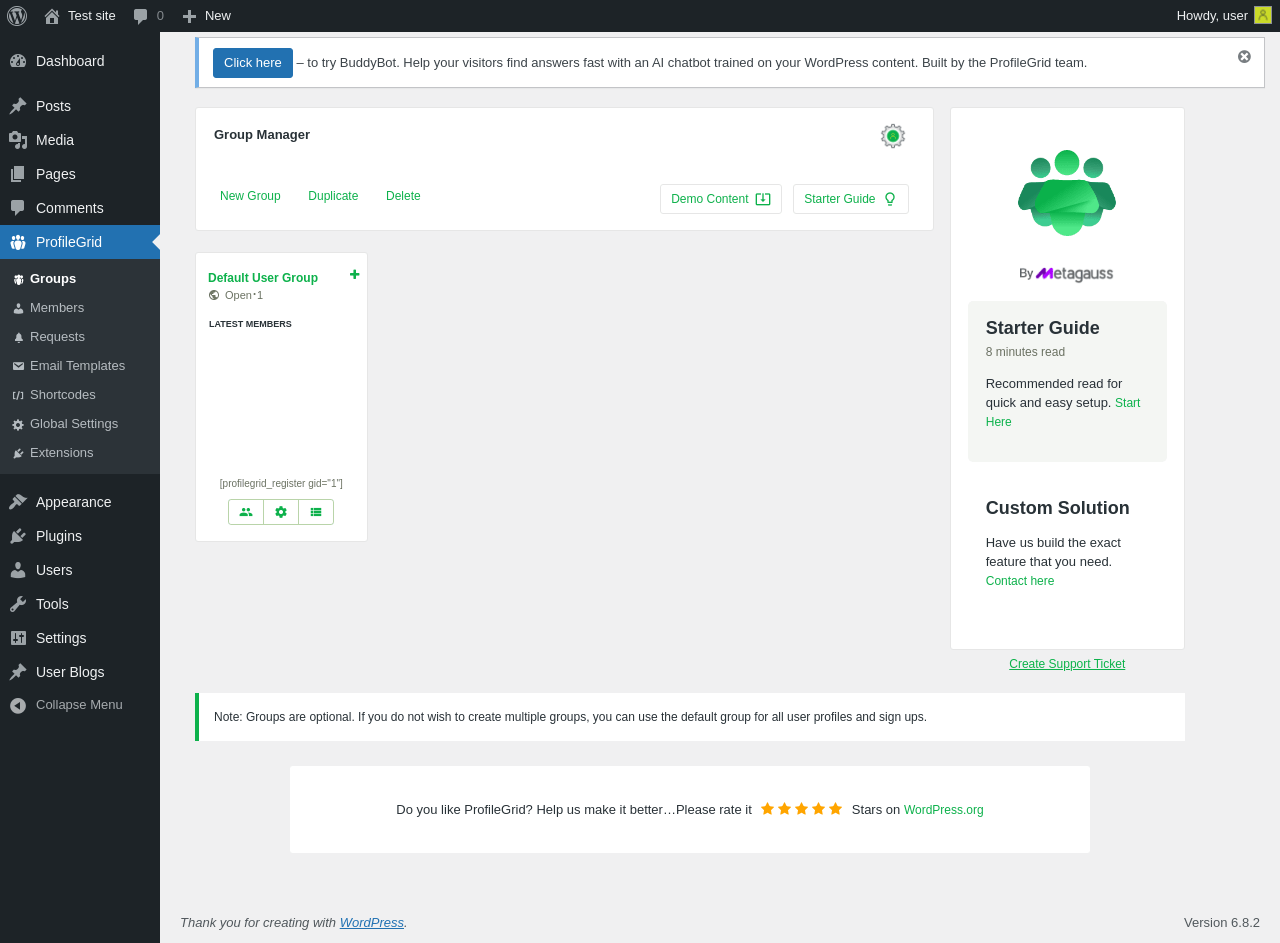Click Create Support Ticket link
Image resolution: width=1280 pixels, height=943 pixels.
1067,664
